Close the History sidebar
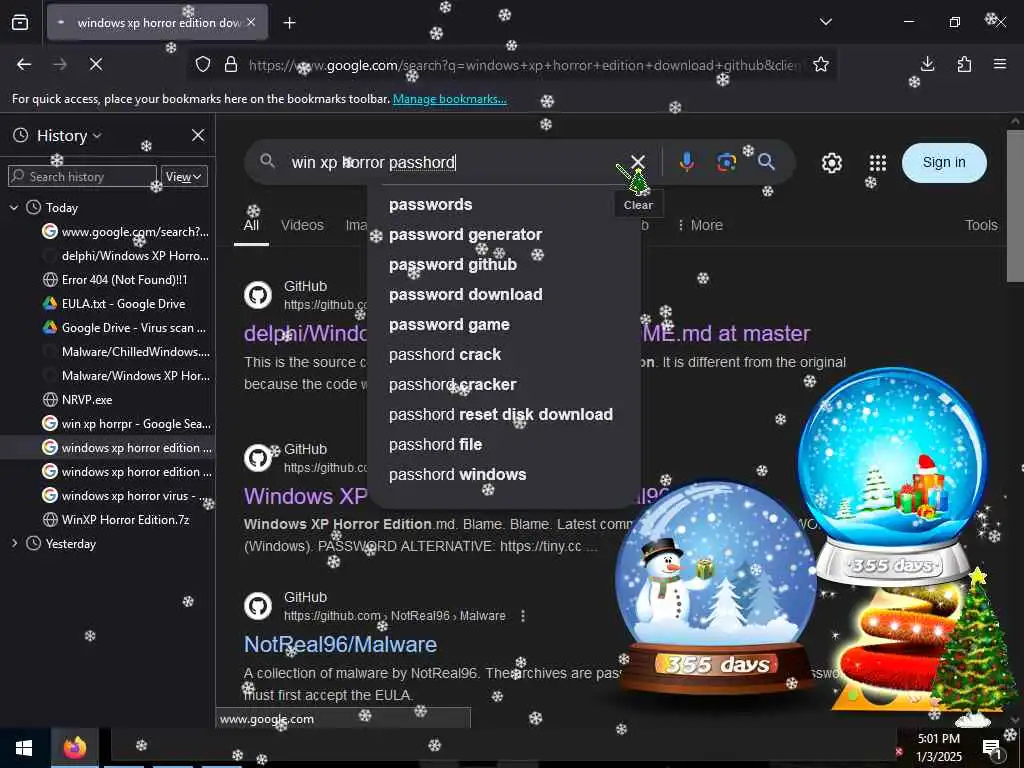Screen dimensions: 1024x768 click(198, 135)
